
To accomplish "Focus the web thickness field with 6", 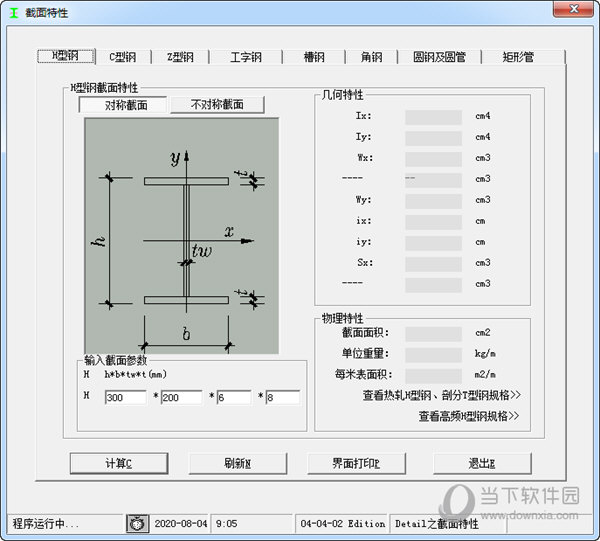I will coord(234,397).
